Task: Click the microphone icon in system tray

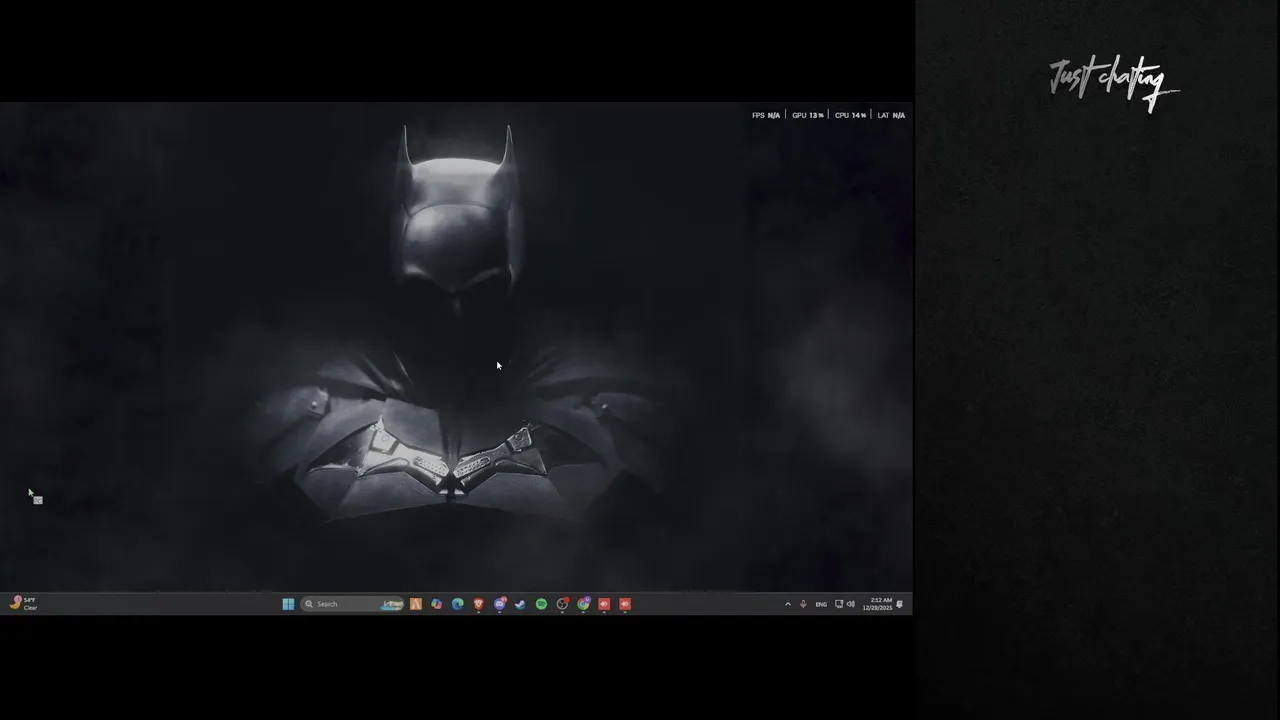Action: point(803,604)
